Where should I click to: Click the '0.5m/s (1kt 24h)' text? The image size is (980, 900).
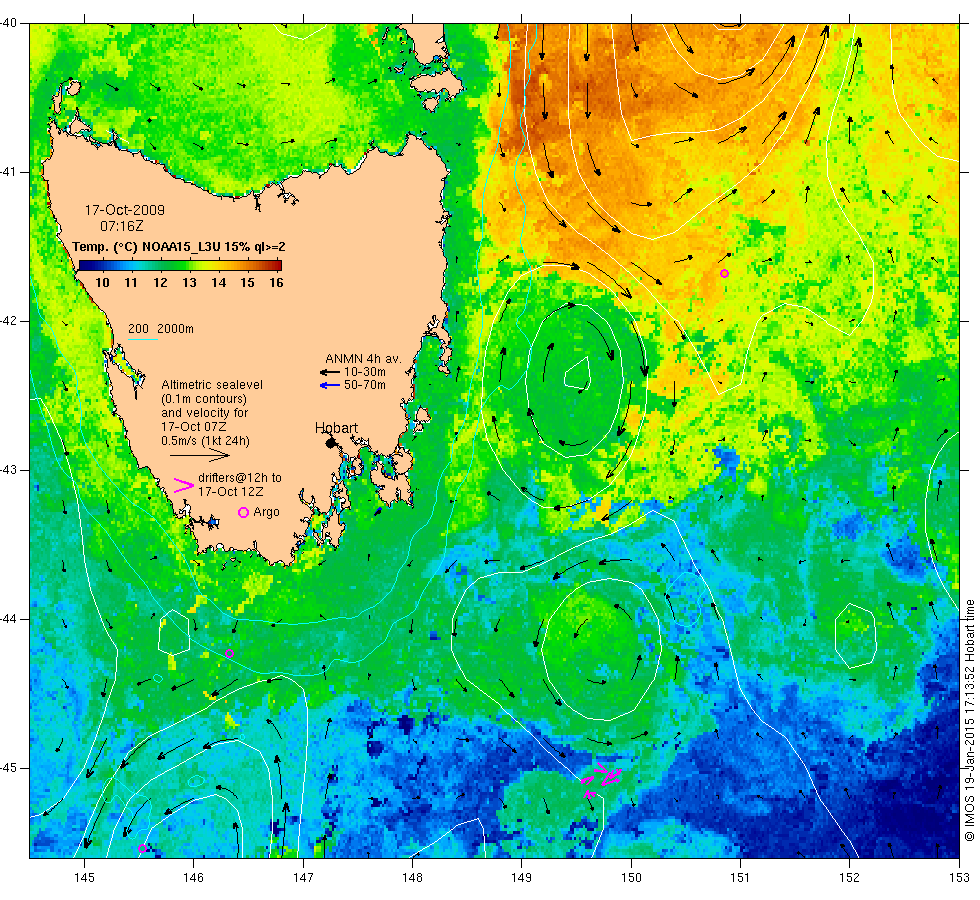206,441
